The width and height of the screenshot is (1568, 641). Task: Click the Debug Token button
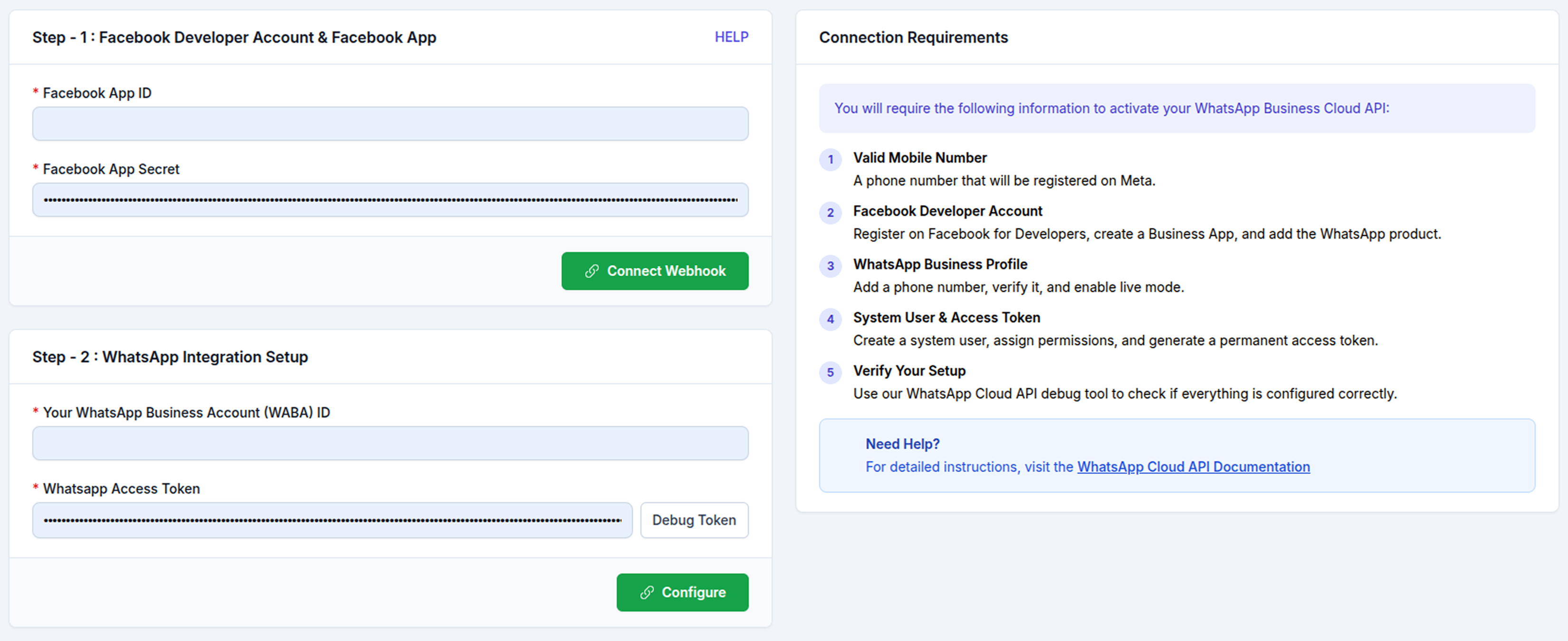tap(694, 520)
